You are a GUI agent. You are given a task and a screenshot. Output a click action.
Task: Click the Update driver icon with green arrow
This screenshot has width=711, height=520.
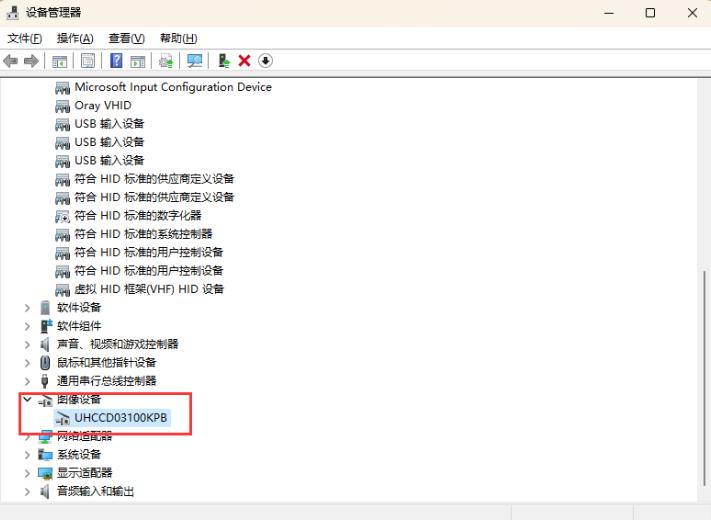[224, 61]
